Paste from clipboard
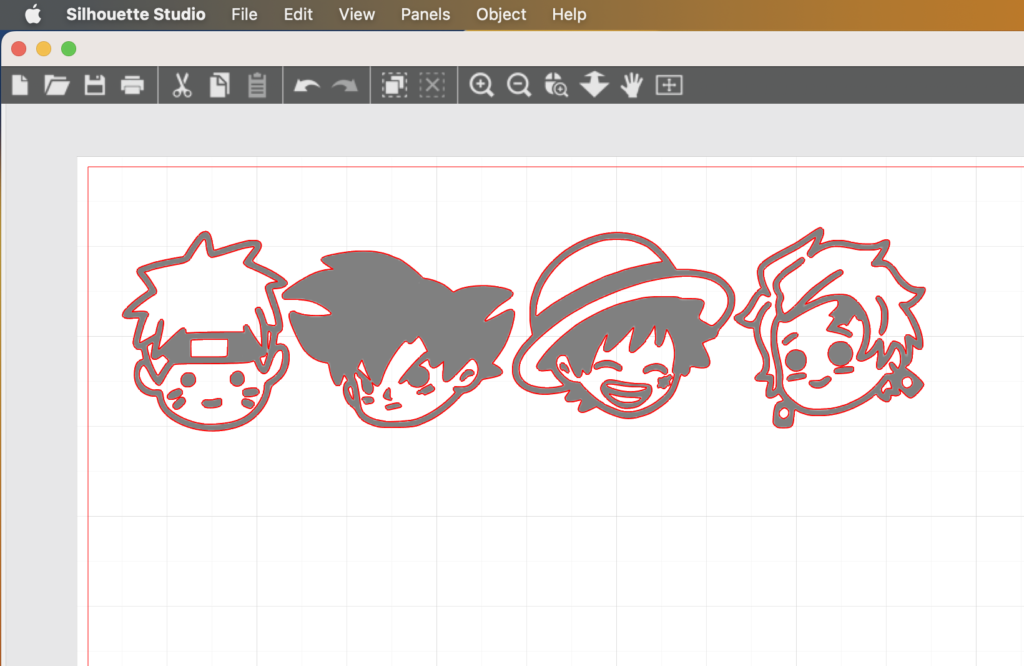The width and height of the screenshot is (1024, 666). tap(257, 85)
